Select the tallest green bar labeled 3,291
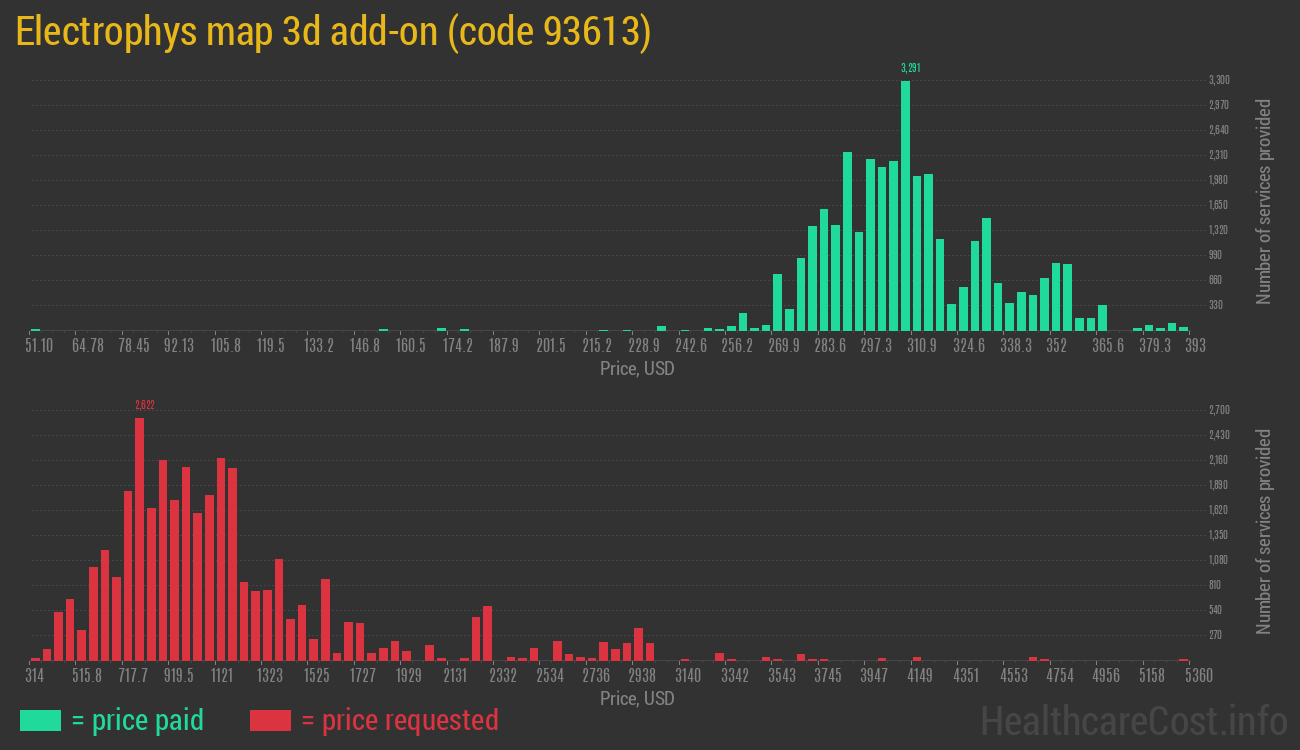Viewport: 1300px width, 750px height. tap(905, 205)
